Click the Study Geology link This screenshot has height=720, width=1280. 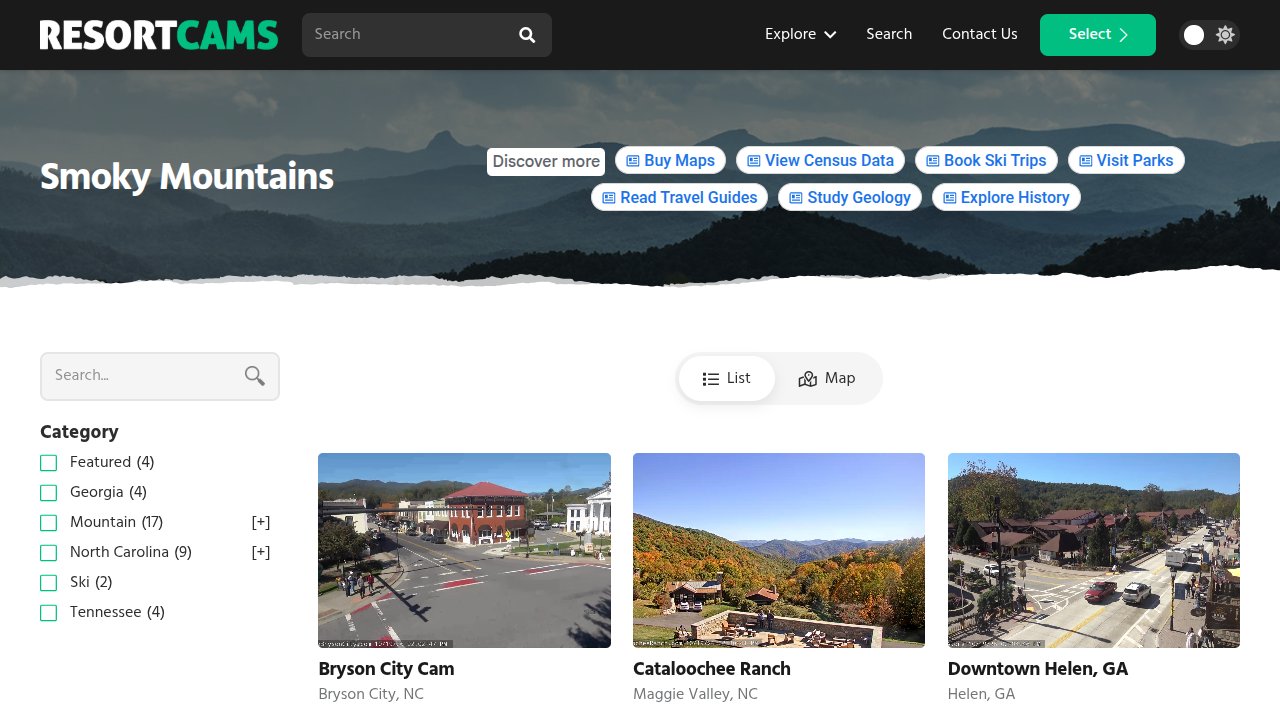850,197
